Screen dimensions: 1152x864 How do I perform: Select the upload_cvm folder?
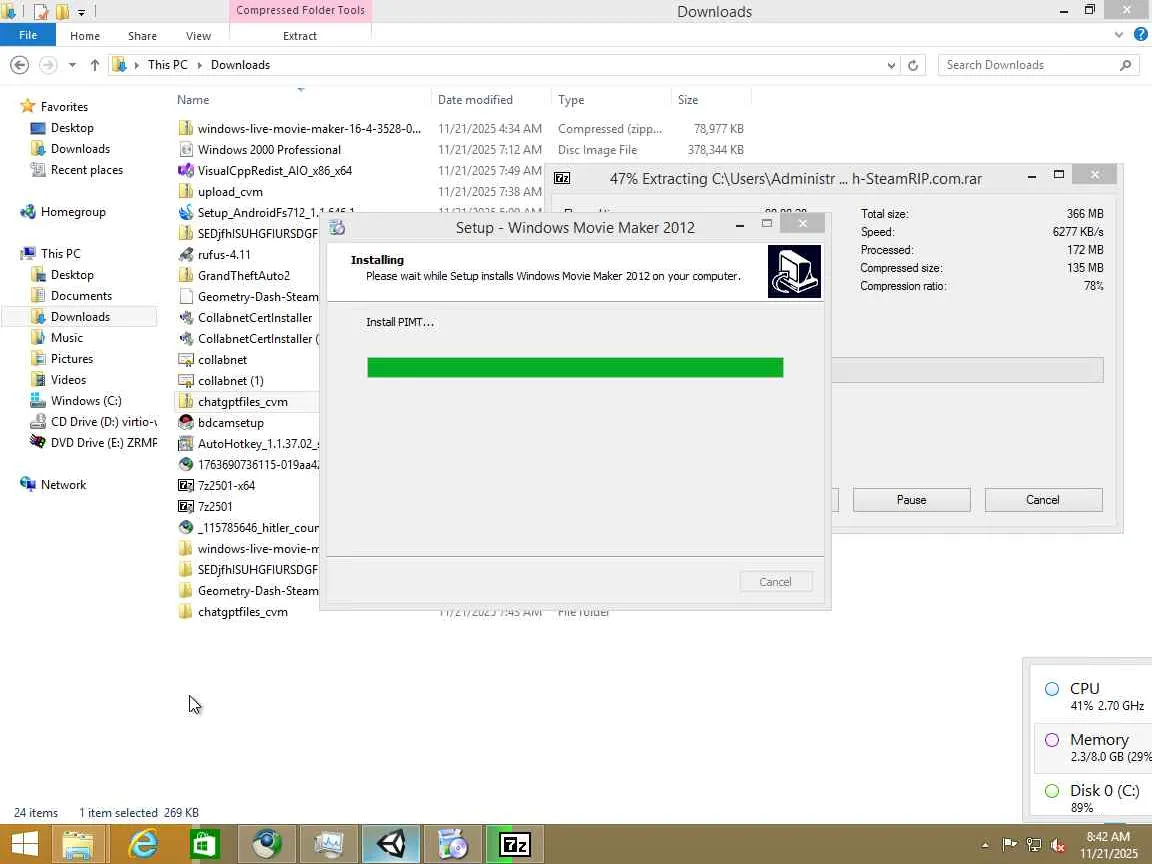coord(230,192)
